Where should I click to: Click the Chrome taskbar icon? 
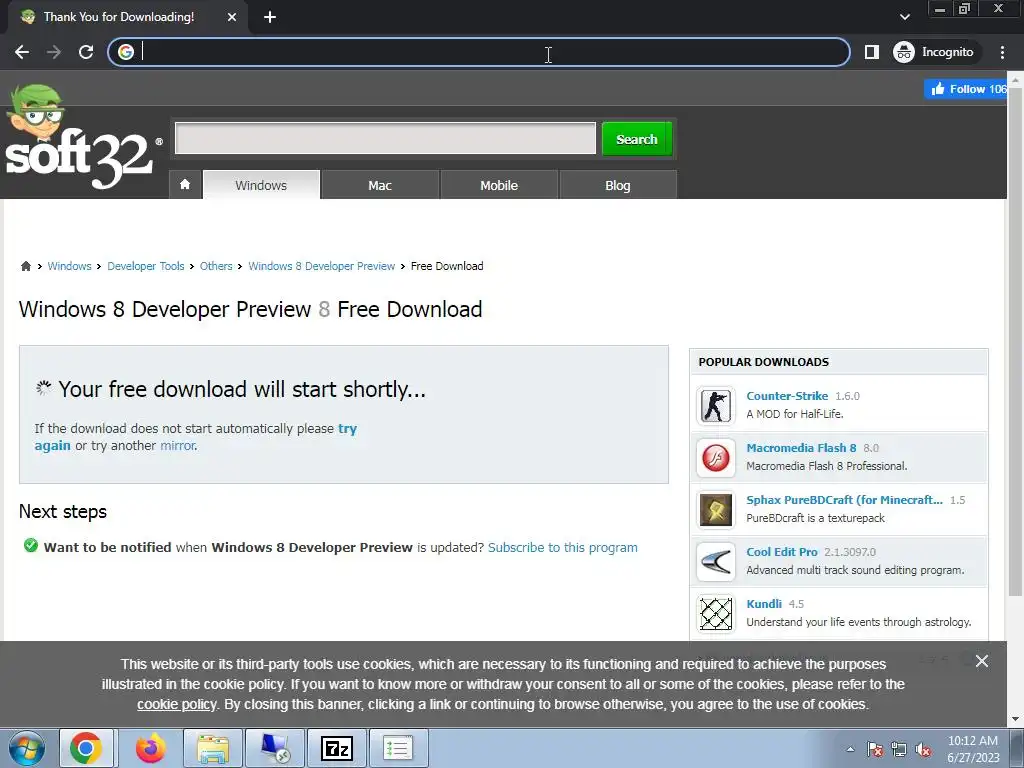pos(86,748)
